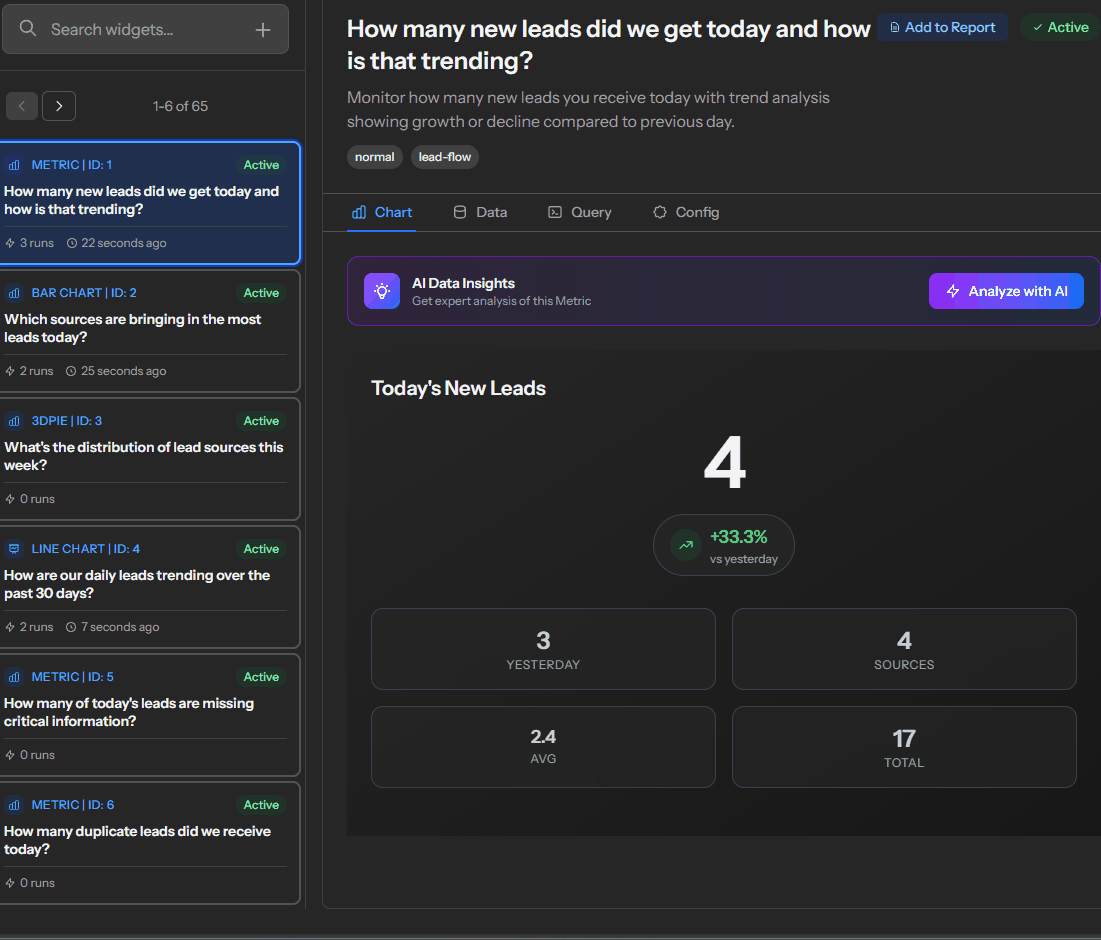
Task: Click the bar chart icon on the Chart tab
Action: coord(359,212)
